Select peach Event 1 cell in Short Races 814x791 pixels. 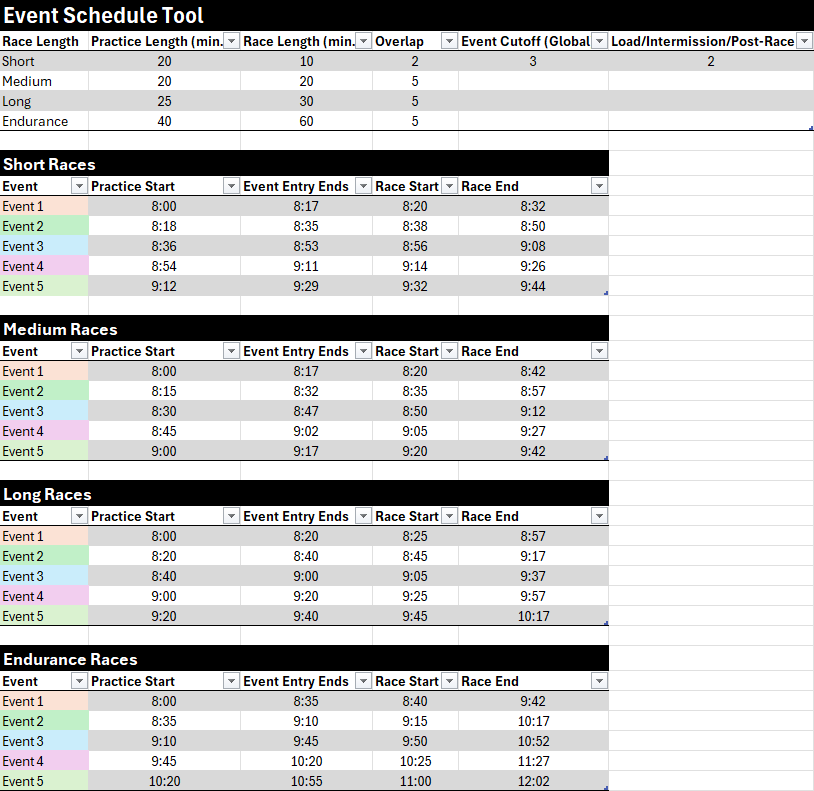pos(44,206)
